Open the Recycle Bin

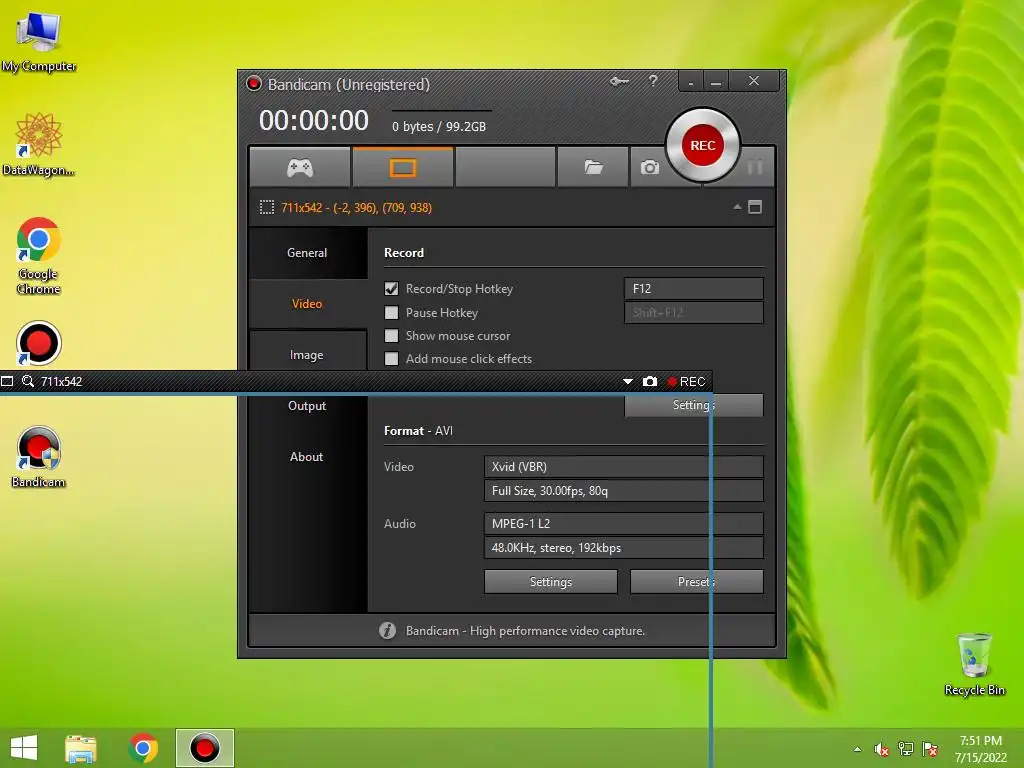coord(974,664)
